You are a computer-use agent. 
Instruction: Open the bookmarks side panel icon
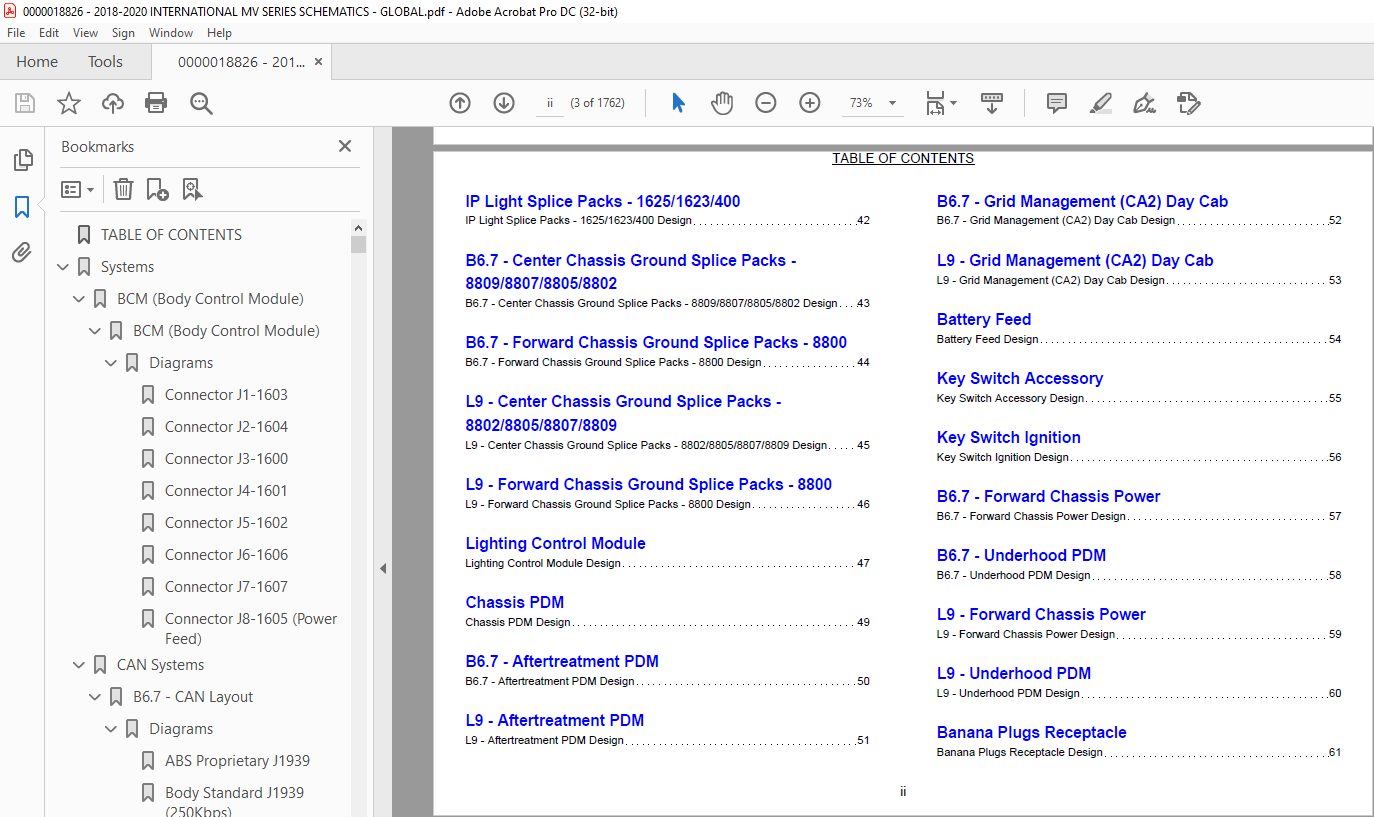pos(22,207)
